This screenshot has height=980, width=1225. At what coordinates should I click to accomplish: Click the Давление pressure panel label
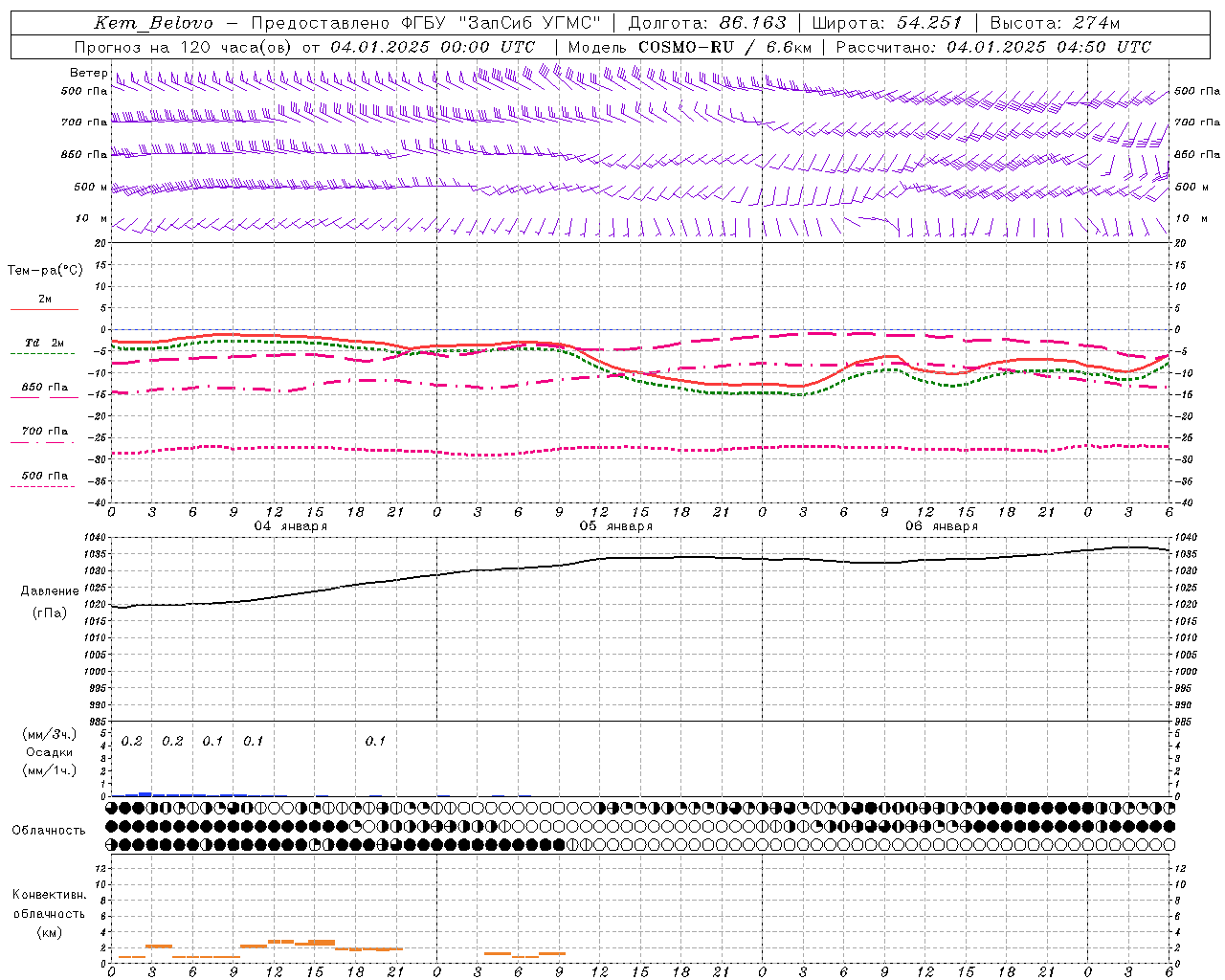pos(50,591)
